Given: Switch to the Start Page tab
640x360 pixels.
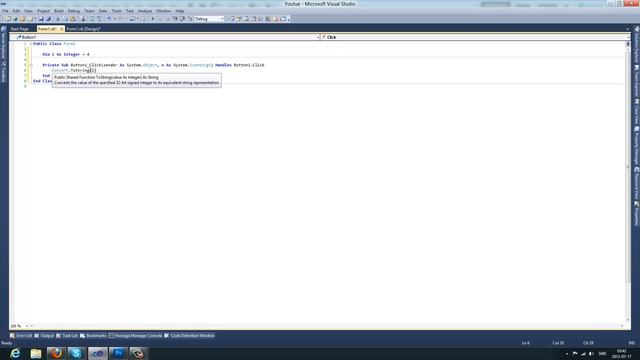Looking at the screenshot, I should click(20, 29).
